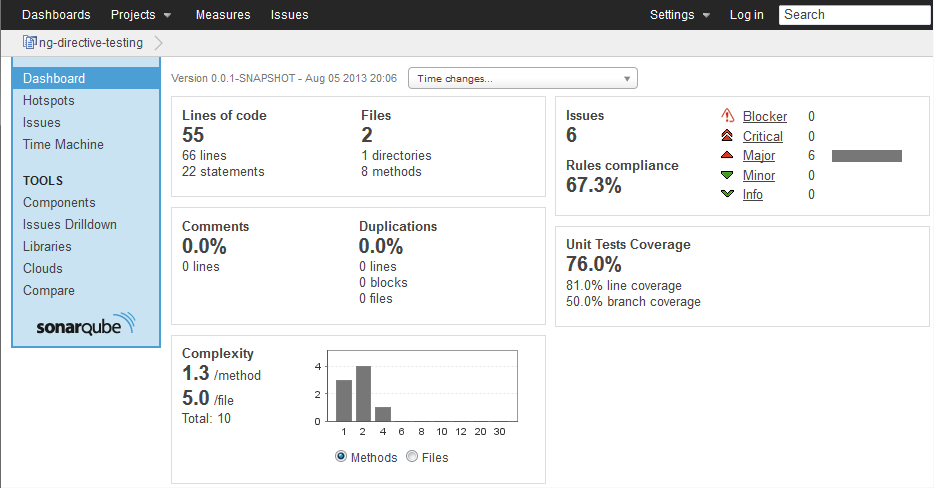Click the tallest bar in complexity chart

(x=364, y=393)
